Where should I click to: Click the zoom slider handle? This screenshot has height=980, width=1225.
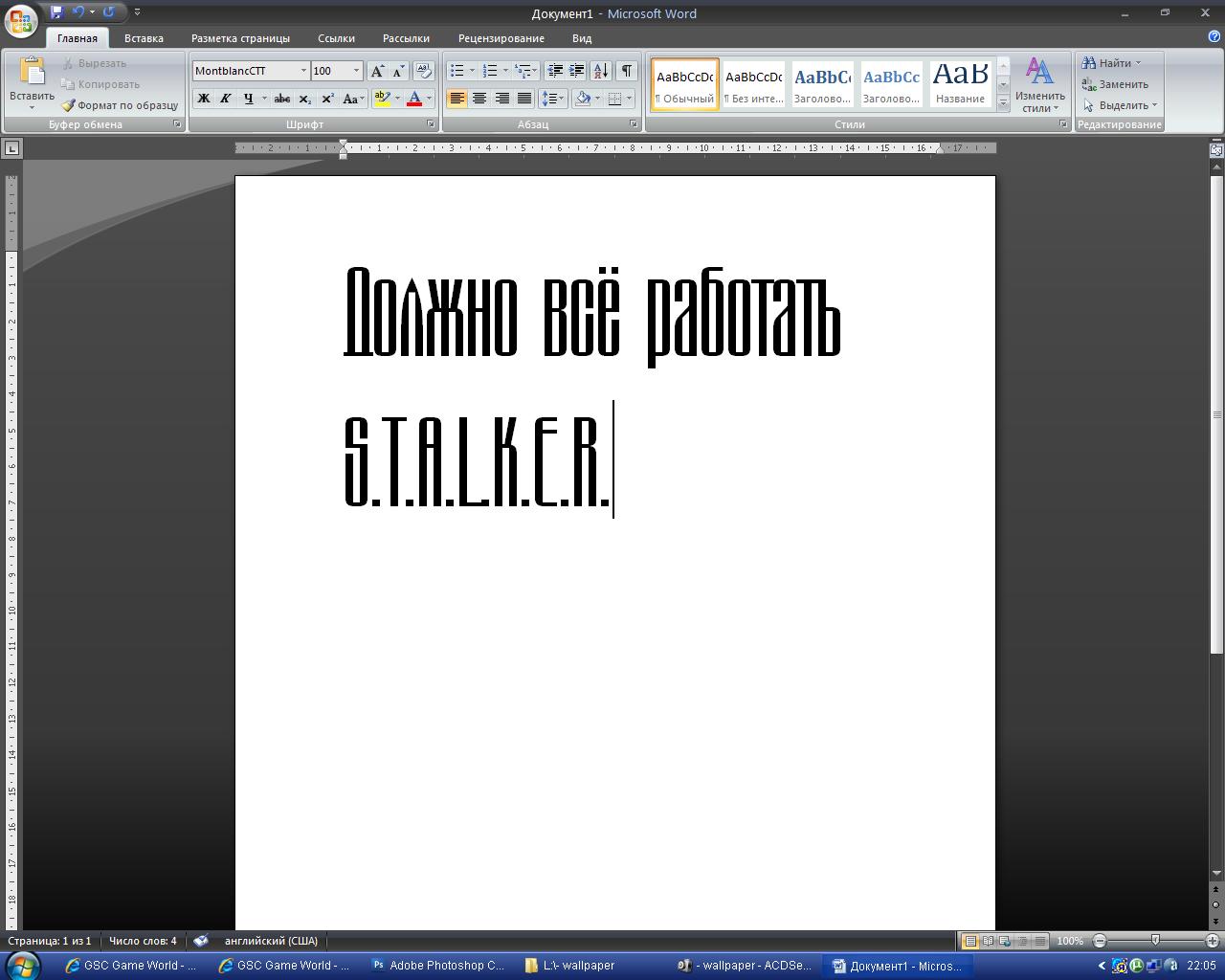[1155, 941]
